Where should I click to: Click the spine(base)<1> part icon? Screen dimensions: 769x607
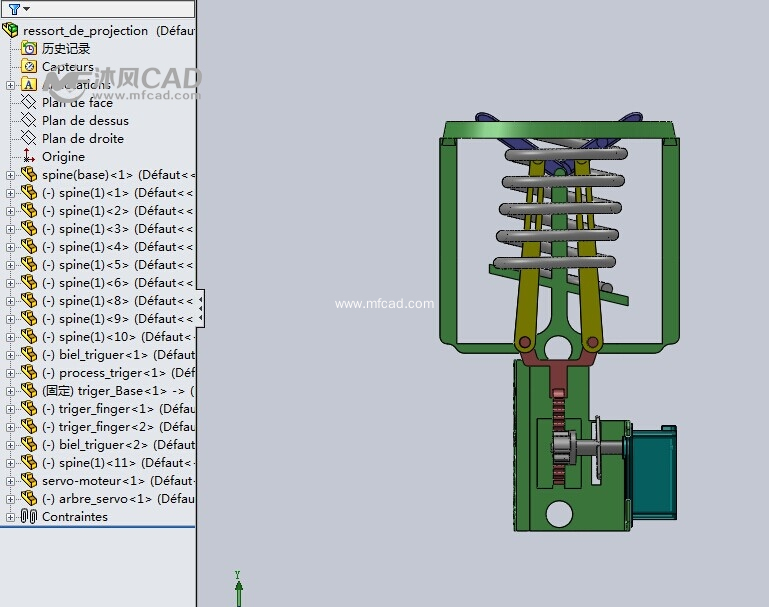pyautogui.click(x=29, y=175)
